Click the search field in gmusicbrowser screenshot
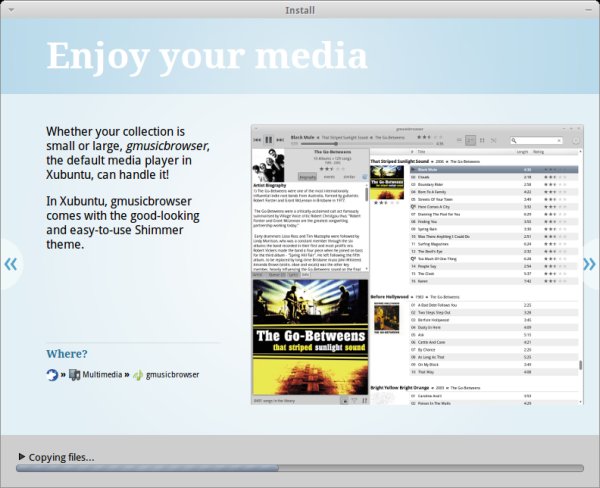 pyautogui.click(x=537, y=140)
